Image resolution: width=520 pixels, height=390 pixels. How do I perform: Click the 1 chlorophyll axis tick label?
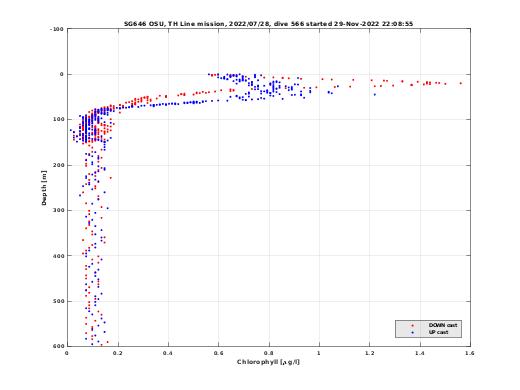point(319,353)
